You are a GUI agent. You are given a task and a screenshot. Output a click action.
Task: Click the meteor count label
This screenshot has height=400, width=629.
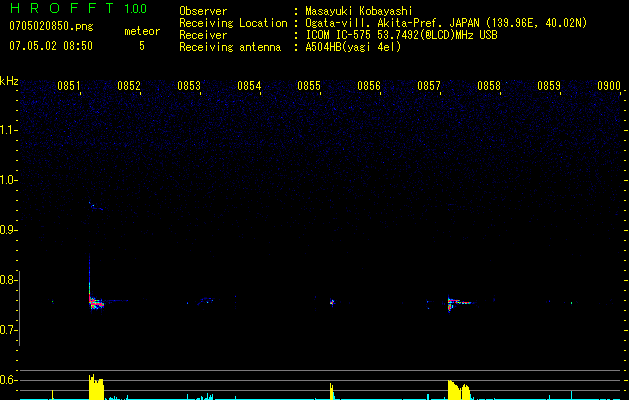pos(142,31)
